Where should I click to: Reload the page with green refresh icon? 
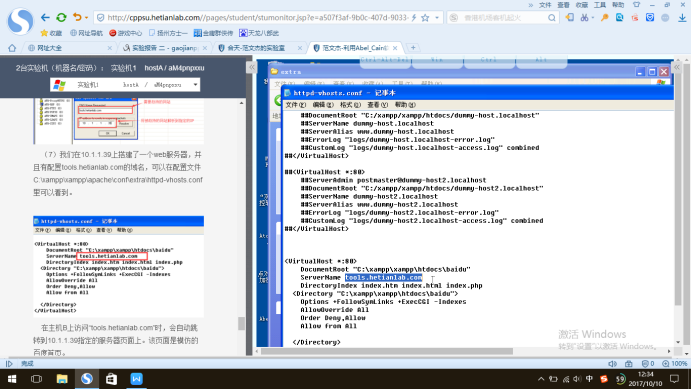[x=61, y=18]
